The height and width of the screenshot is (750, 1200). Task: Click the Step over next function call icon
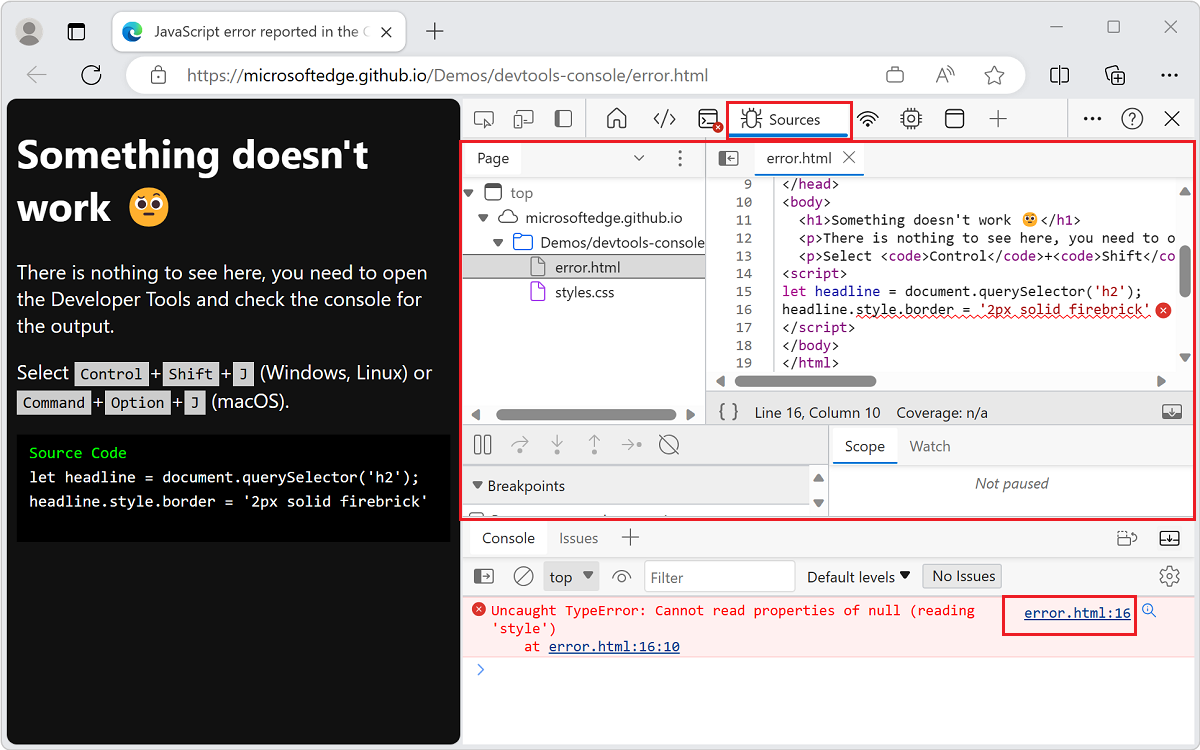(518, 445)
